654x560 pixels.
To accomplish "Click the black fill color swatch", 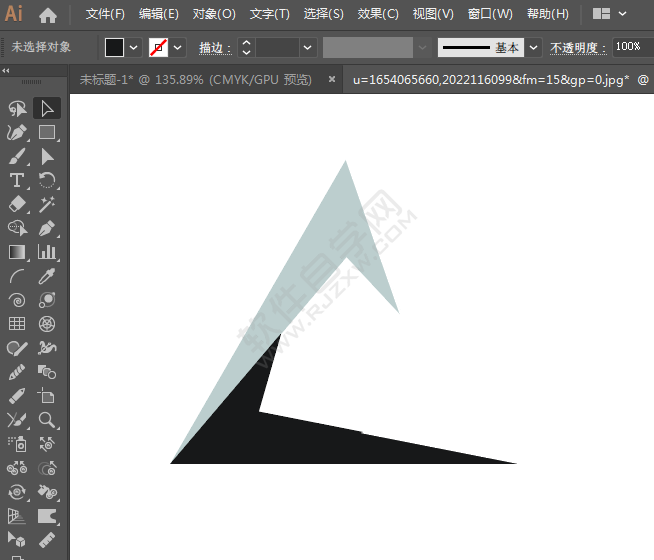I will pyautogui.click(x=115, y=47).
